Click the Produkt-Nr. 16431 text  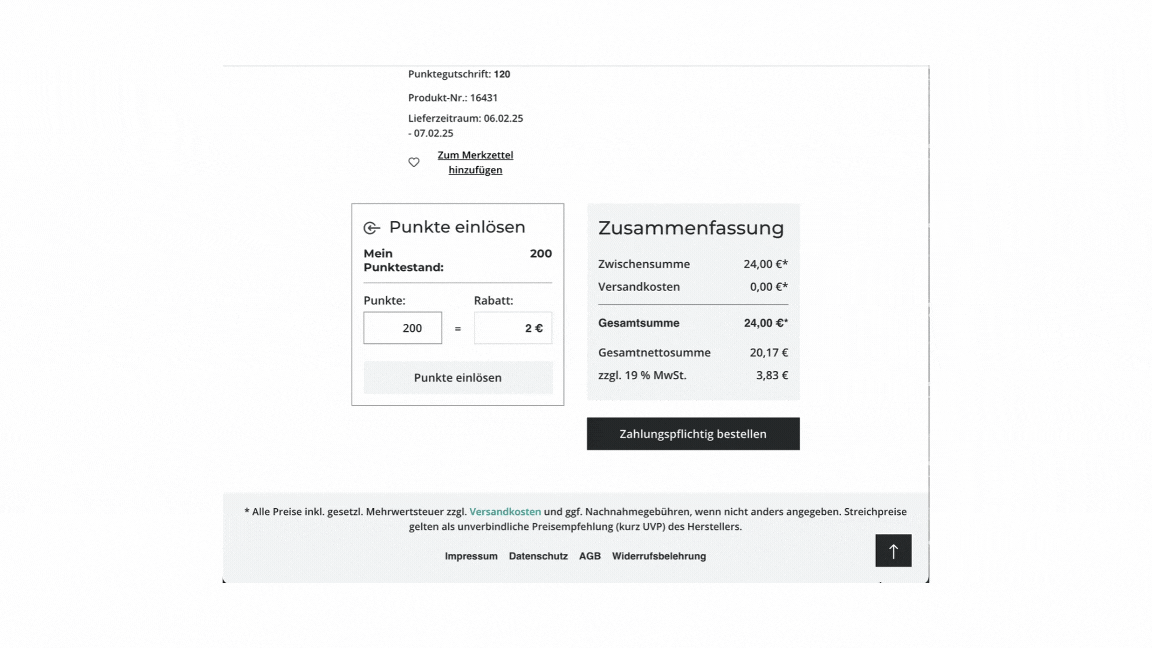pyautogui.click(x=453, y=98)
